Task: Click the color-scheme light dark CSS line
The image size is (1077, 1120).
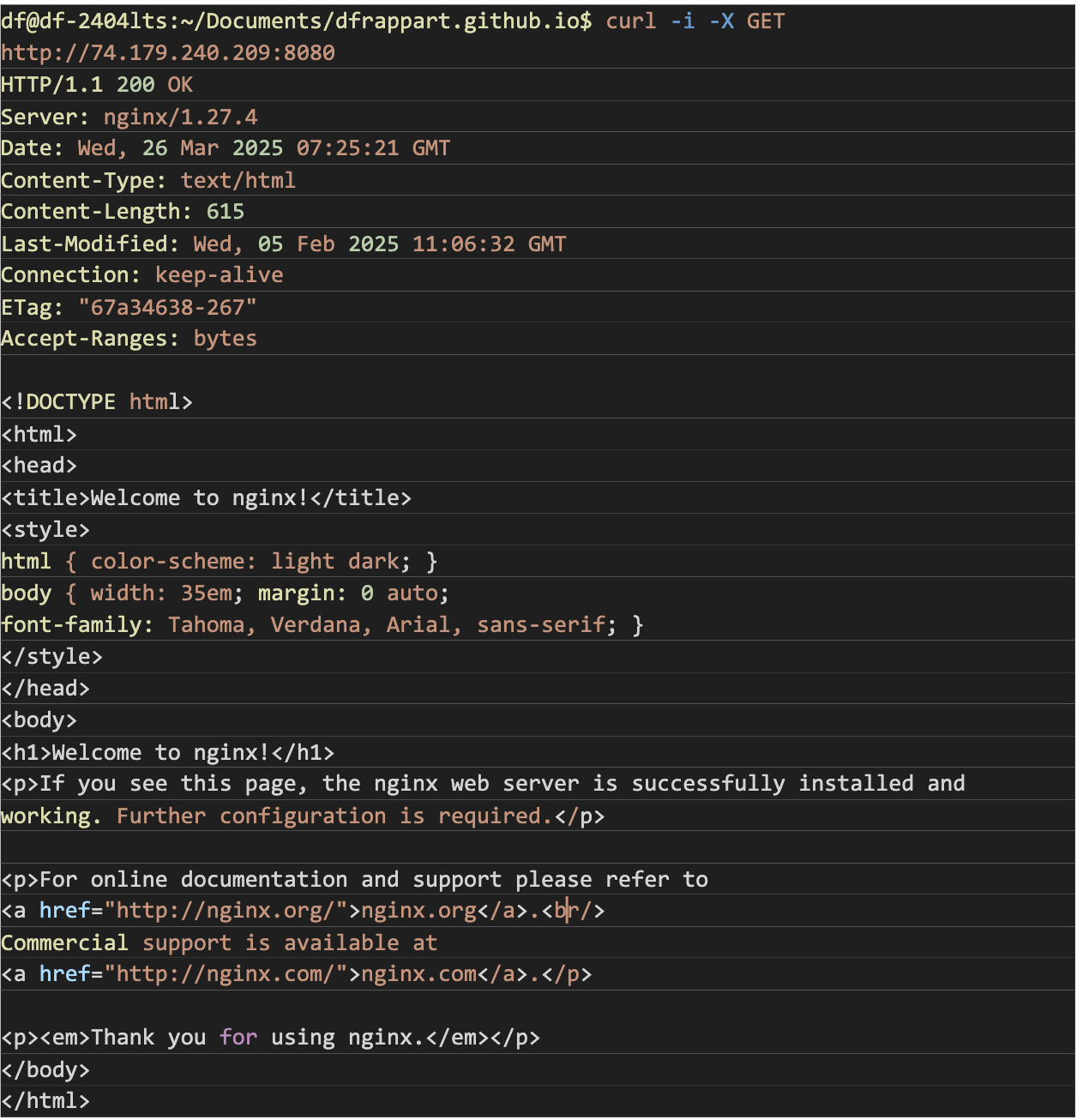Action: tap(219, 562)
